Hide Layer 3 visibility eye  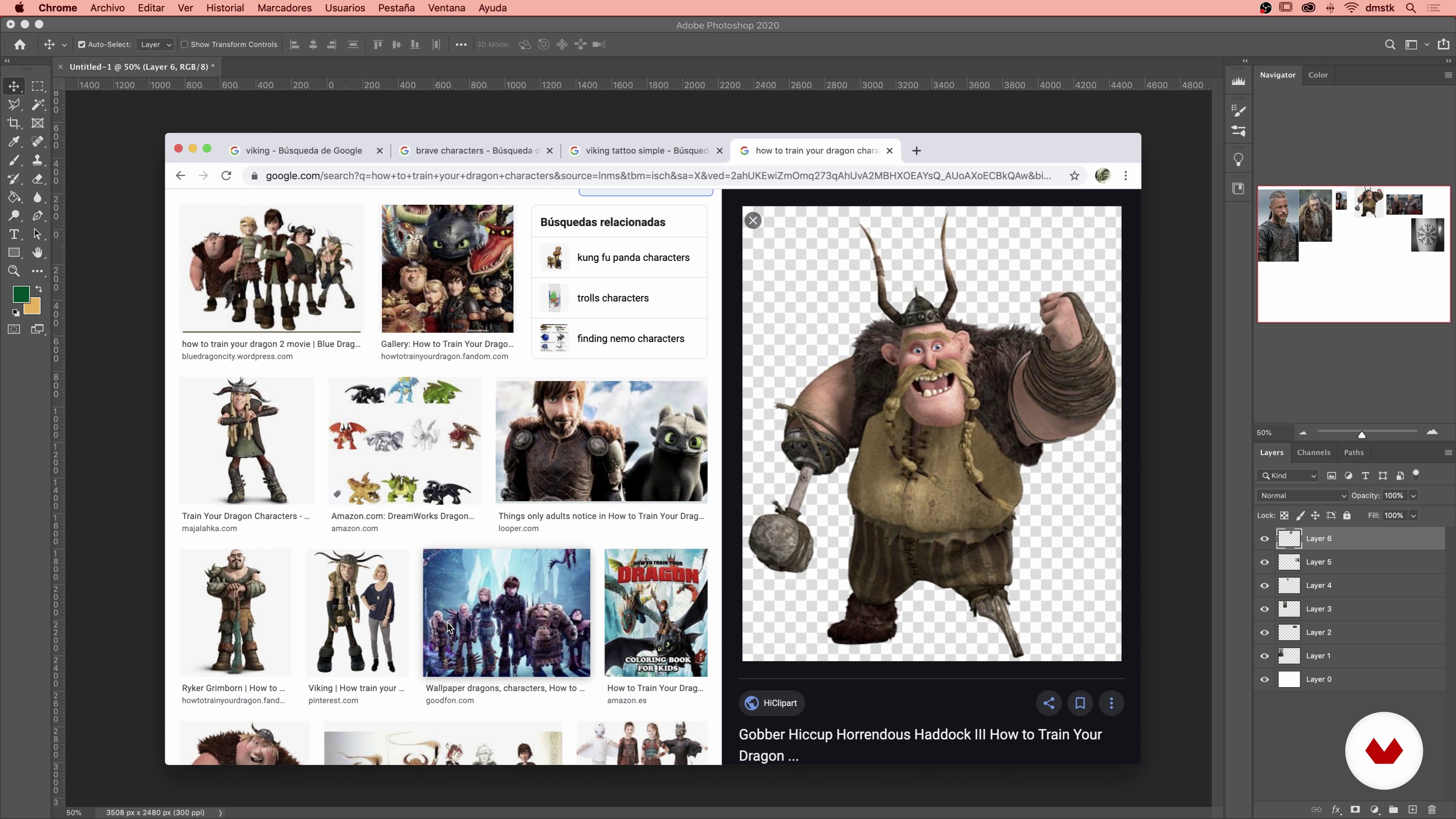1265,609
